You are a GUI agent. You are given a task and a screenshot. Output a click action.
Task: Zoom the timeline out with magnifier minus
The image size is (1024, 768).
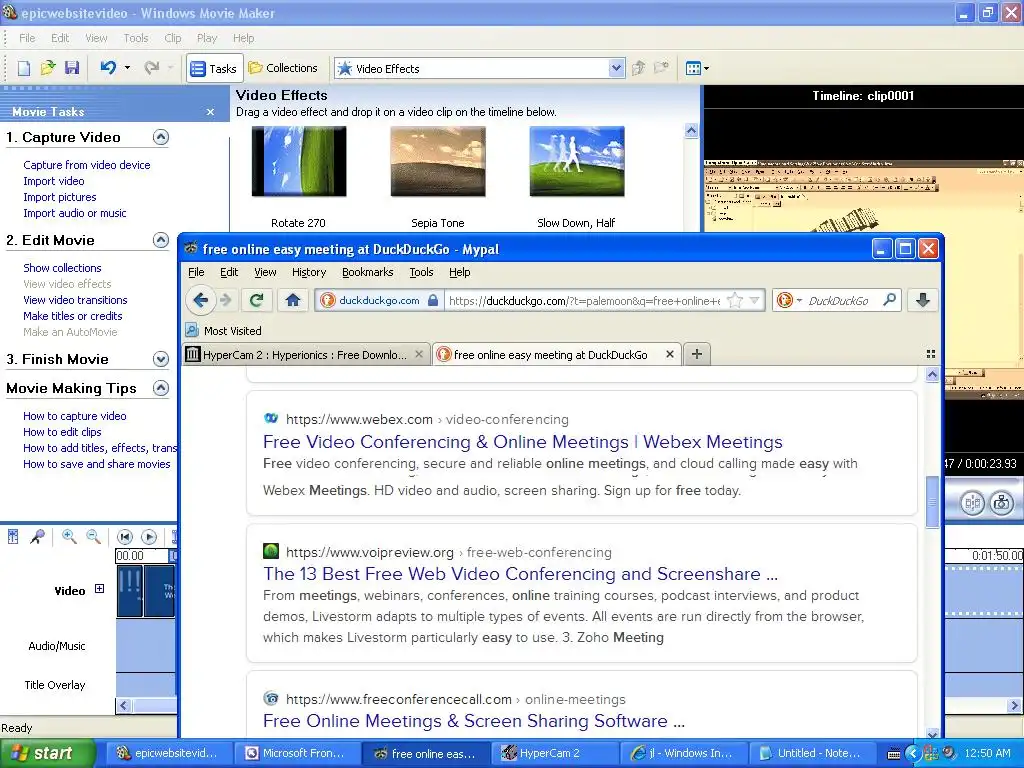(93, 537)
